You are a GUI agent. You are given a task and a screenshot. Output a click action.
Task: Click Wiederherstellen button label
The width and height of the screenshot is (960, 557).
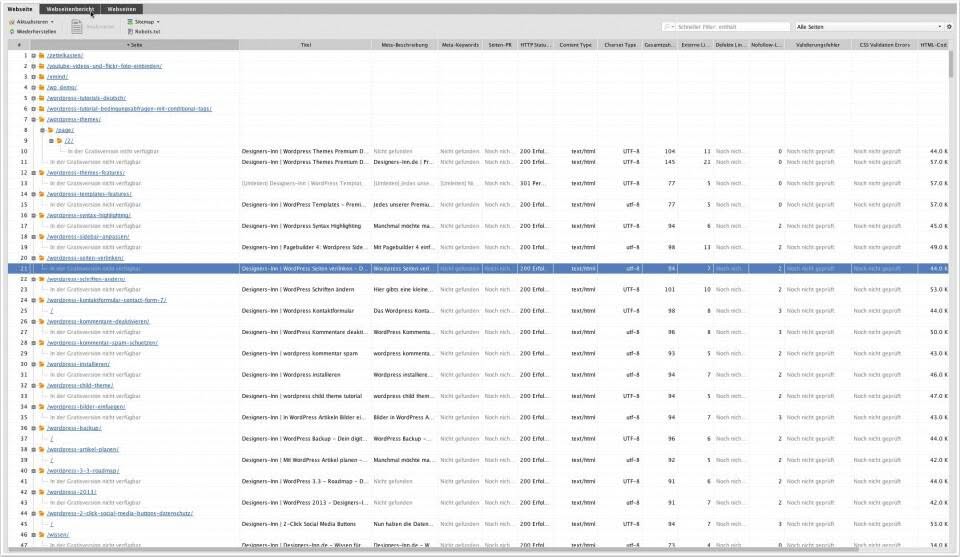pyautogui.click(x=36, y=31)
